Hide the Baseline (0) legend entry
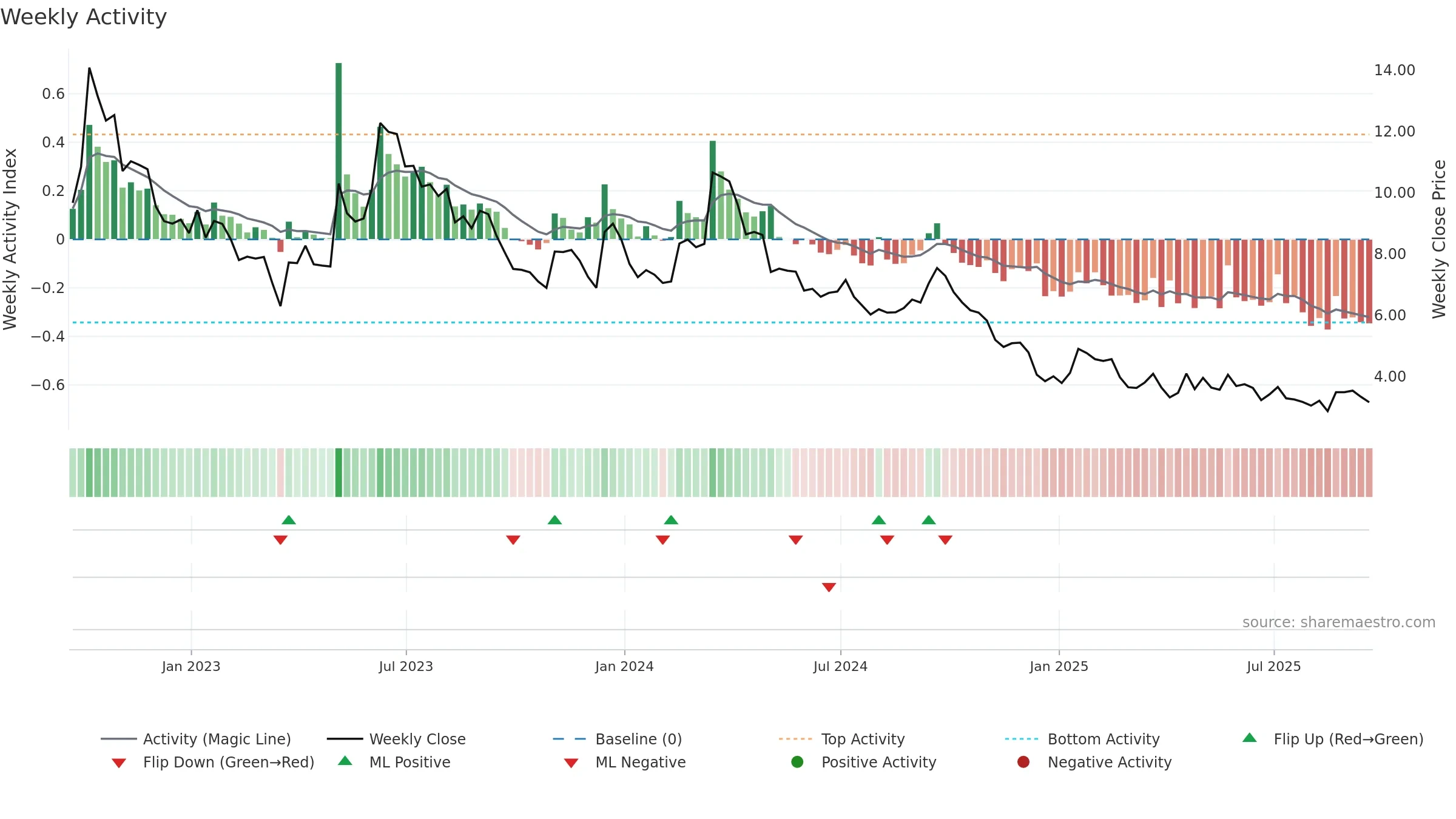 [618, 739]
